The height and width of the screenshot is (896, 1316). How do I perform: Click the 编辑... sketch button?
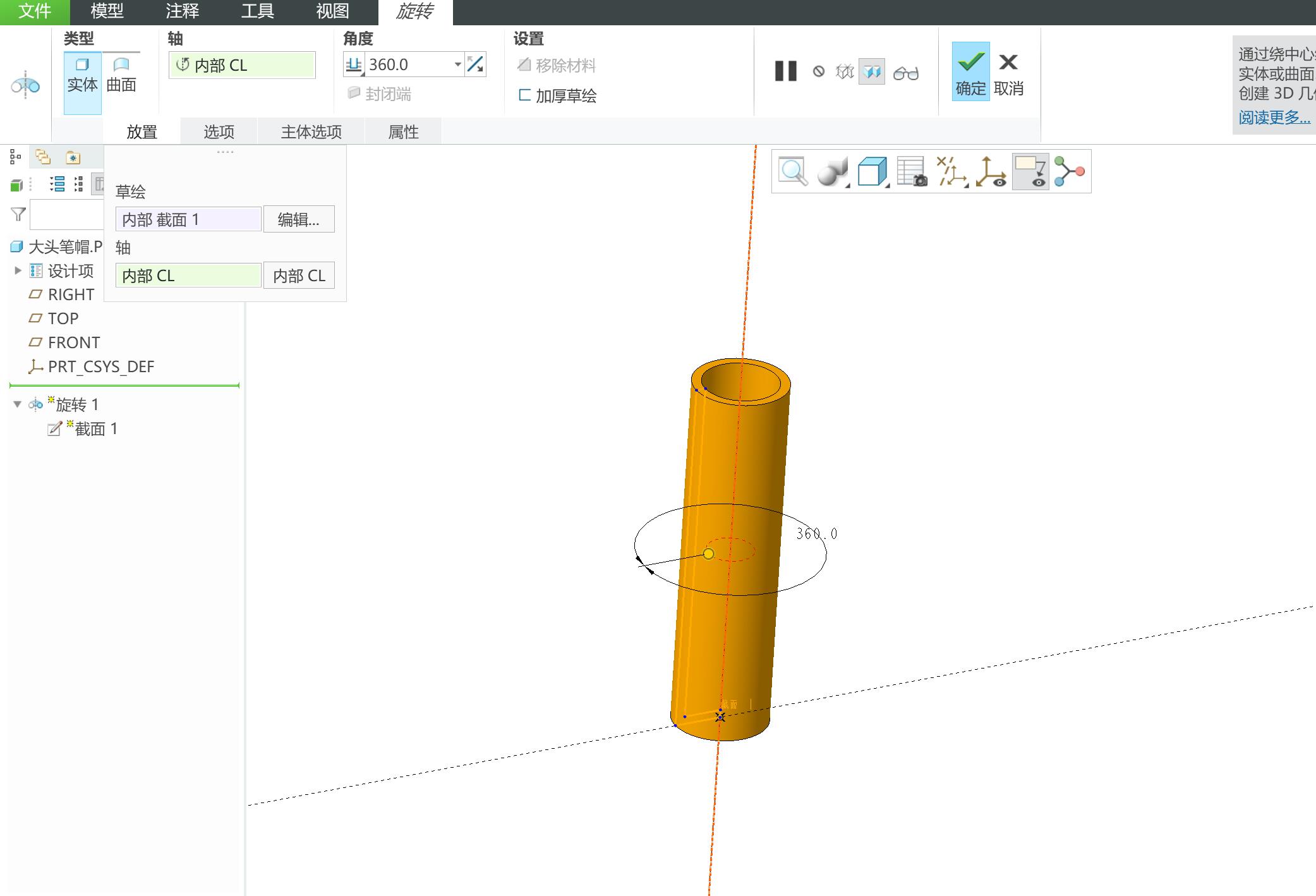point(299,219)
